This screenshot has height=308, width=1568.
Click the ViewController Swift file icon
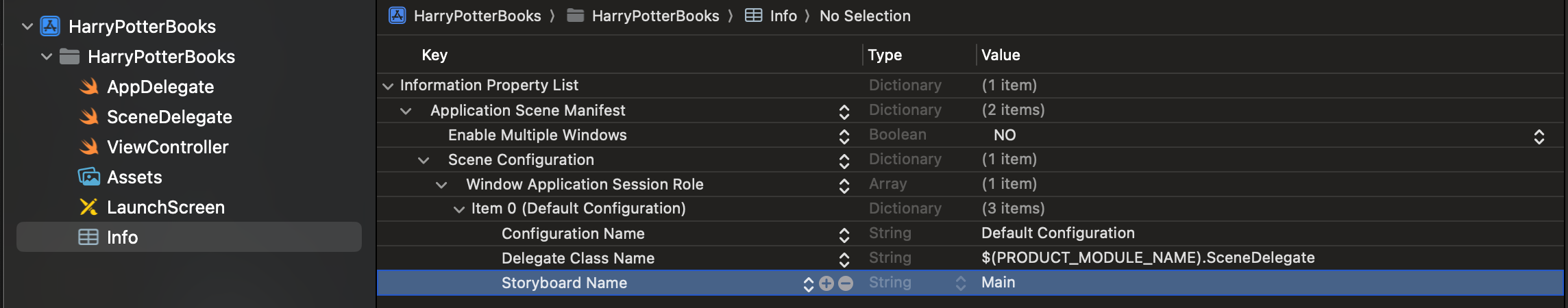coord(89,146)
